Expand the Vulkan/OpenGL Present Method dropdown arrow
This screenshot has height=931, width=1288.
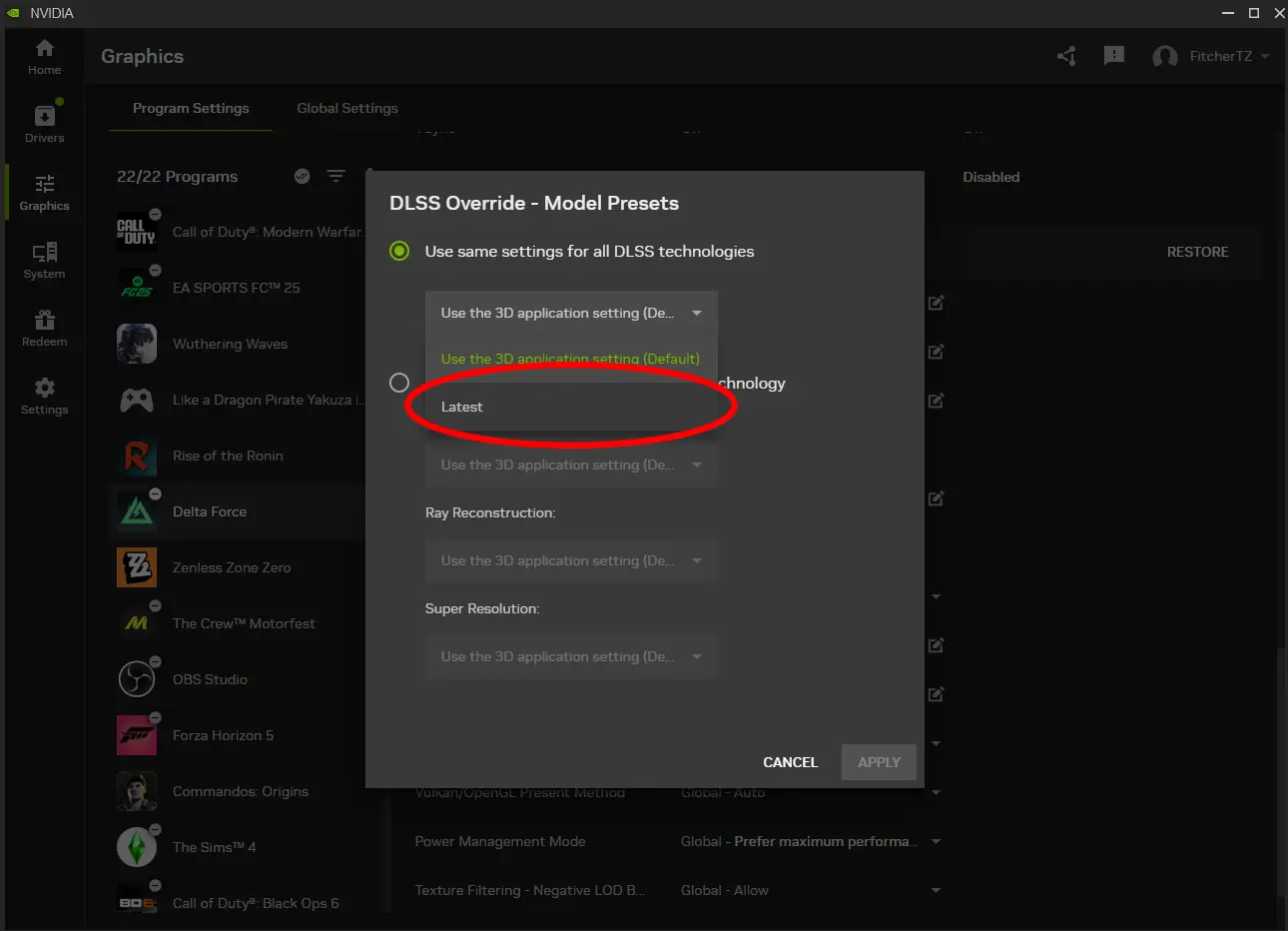click(937, 792)
